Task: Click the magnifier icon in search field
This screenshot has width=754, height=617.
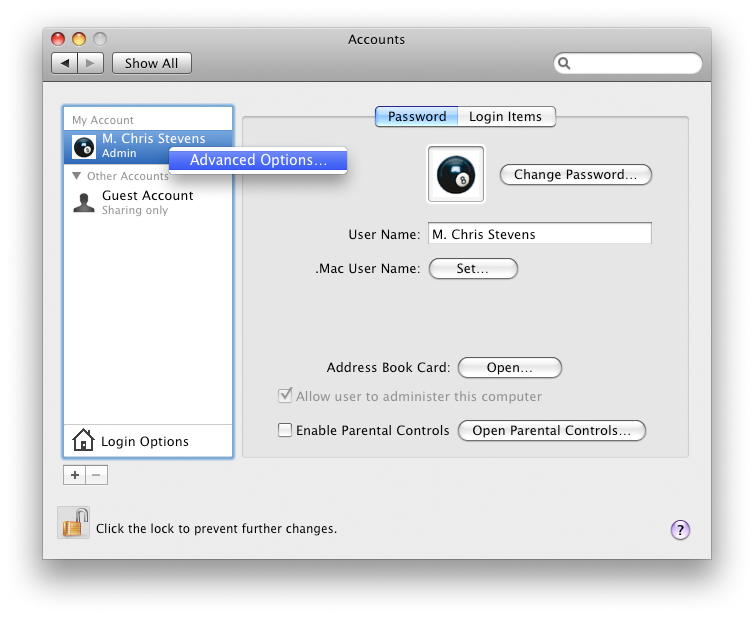Action: pos(565,63)
